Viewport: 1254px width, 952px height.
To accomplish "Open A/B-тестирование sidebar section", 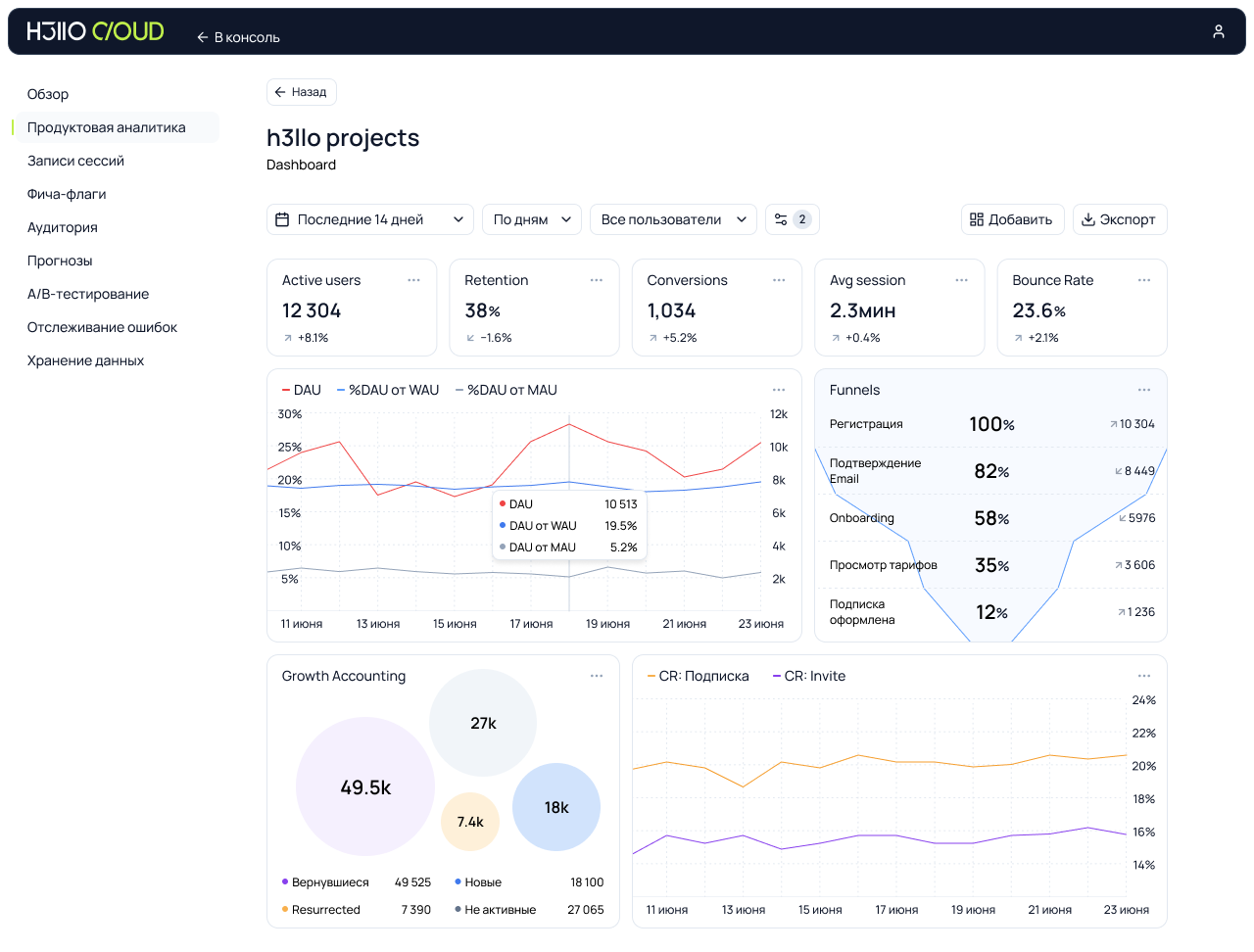I will point(88,294).
